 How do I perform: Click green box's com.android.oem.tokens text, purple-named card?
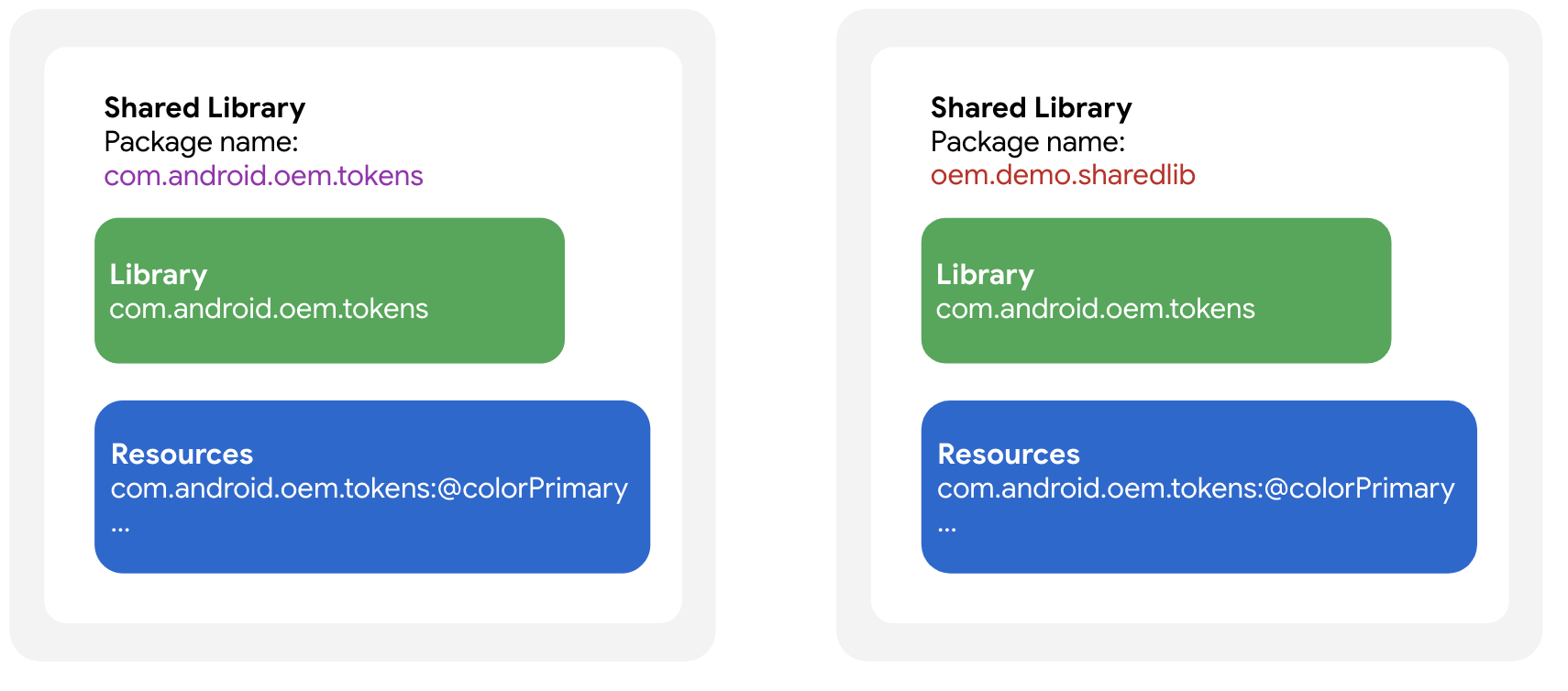(269, 309)
